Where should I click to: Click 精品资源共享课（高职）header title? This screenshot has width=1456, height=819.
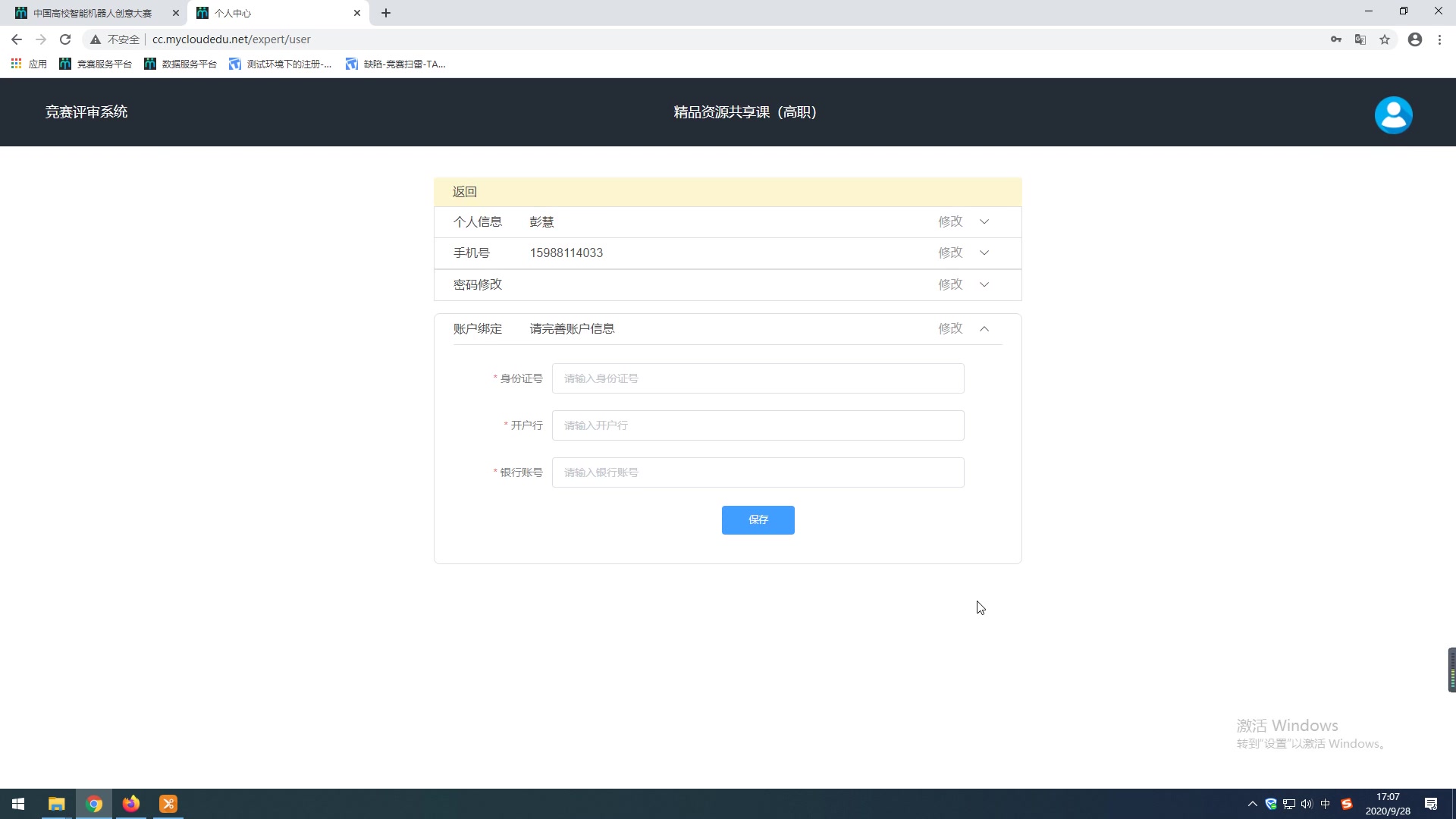pos(745,112)
